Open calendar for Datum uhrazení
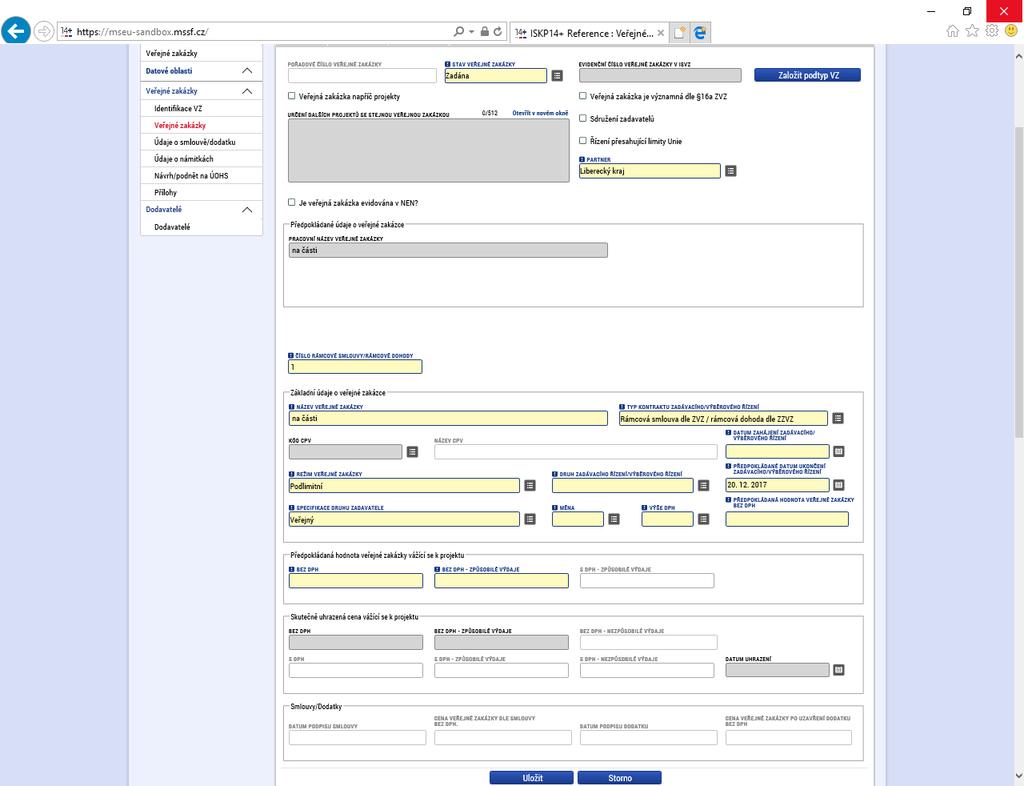 tap(839, 670)
